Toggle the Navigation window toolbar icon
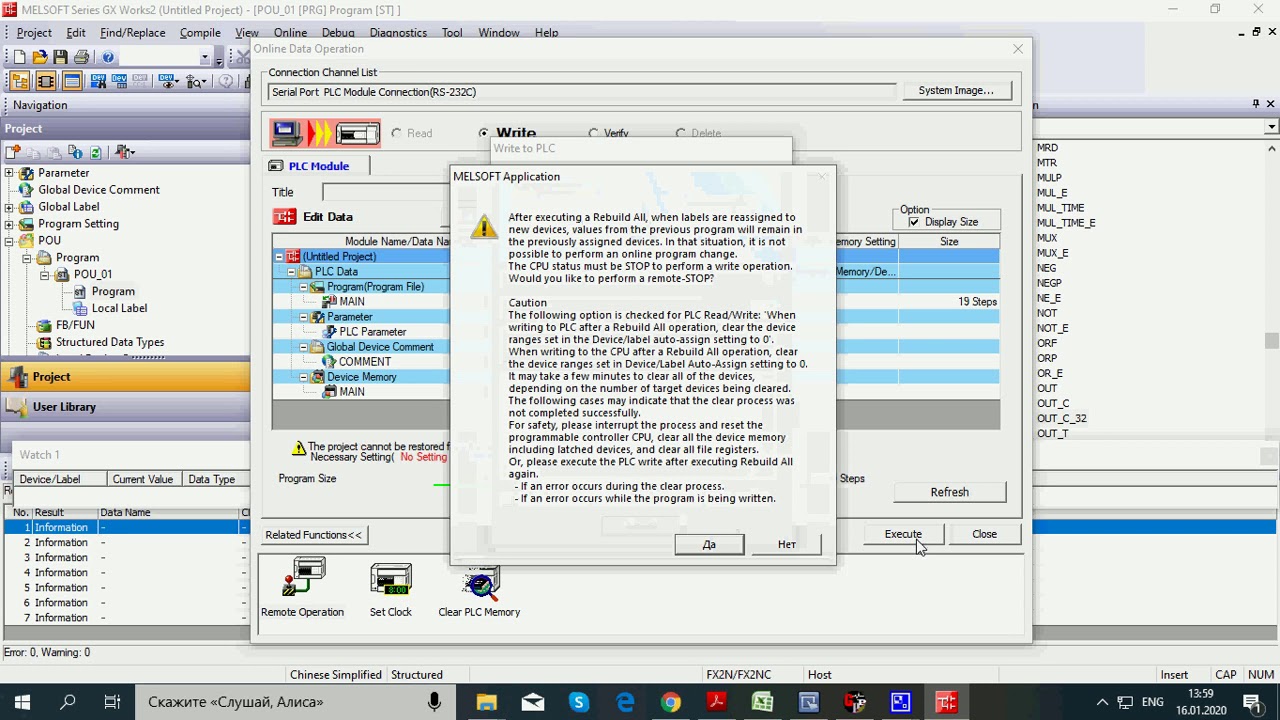The width and height of the screenshot is (1280, 720). 20,81
